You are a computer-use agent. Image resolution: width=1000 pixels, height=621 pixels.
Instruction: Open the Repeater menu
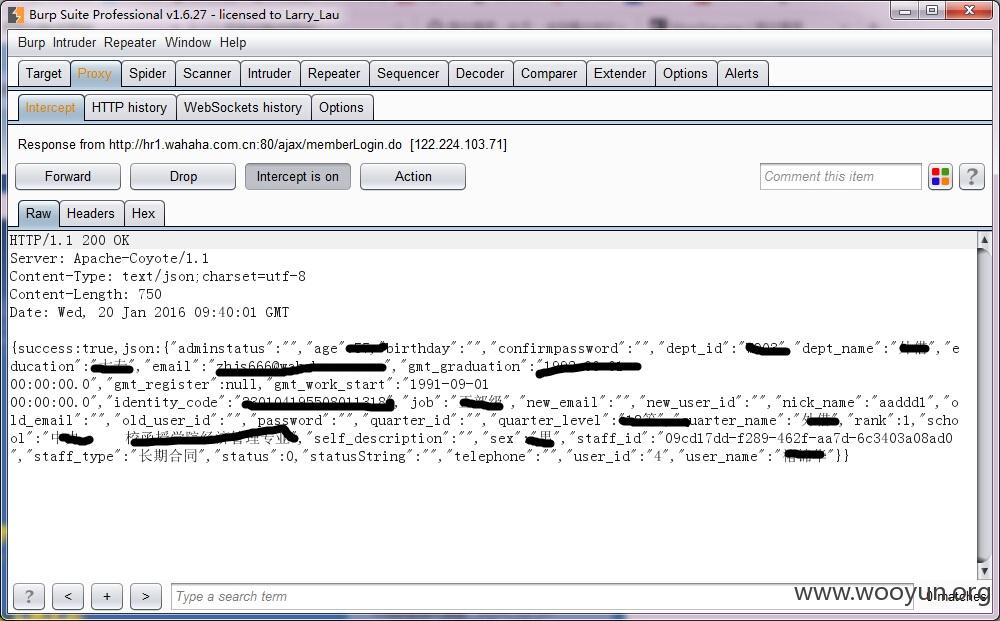tap(130, 43)
